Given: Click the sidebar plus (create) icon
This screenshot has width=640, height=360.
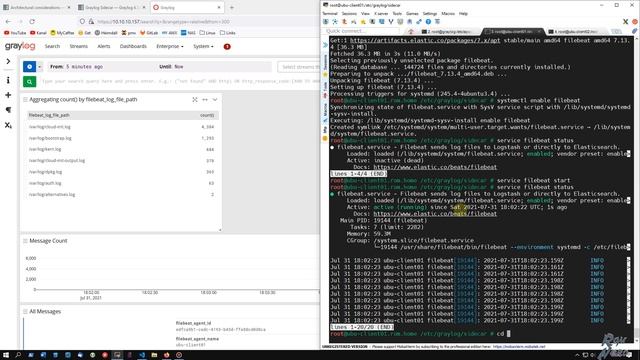Looking at the screenshot, I should click(x=8, y=95).
